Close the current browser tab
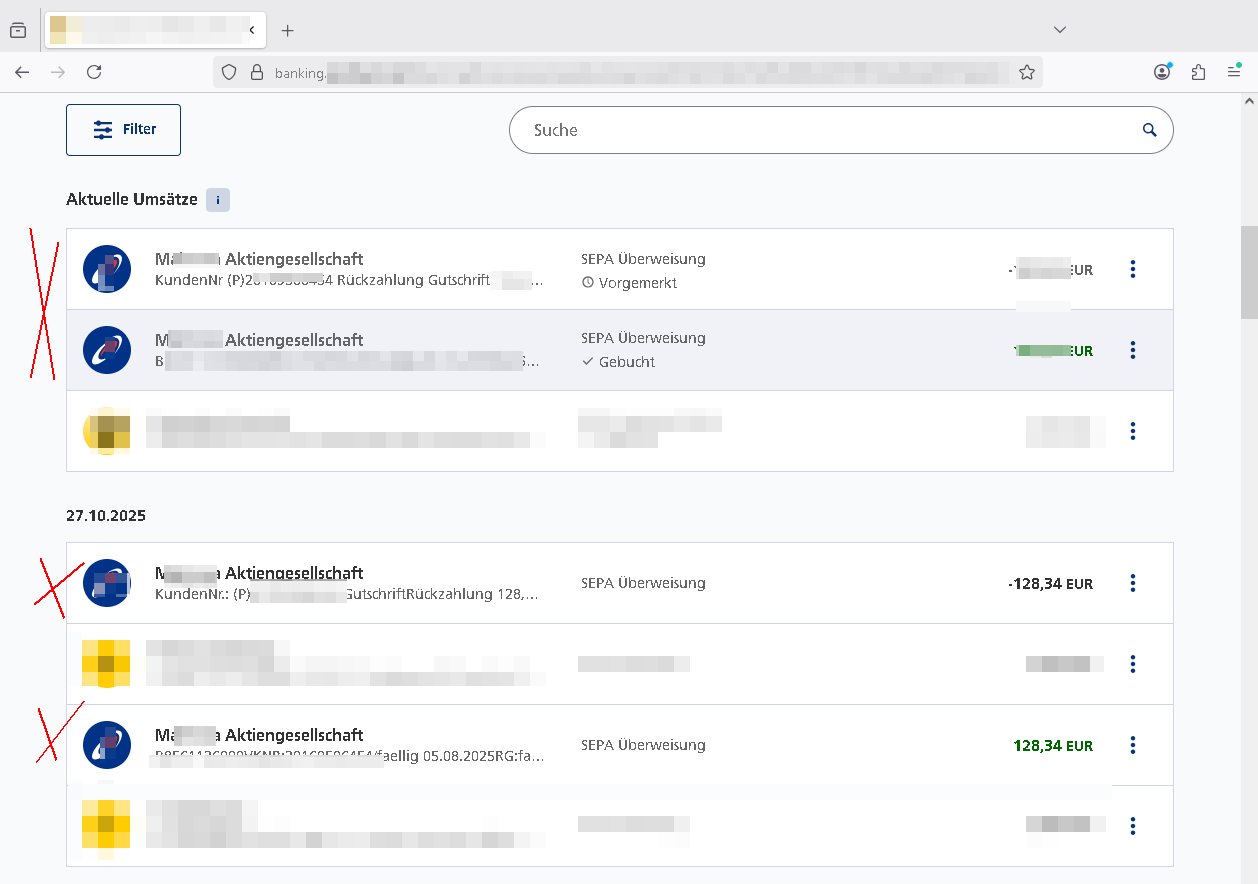This screenshot has height=884, width=1258. (x=252, y=30)
